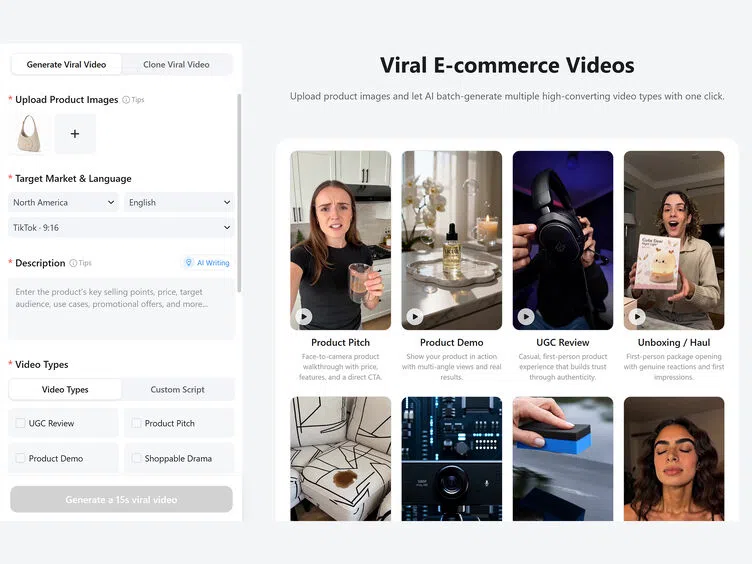
Task: Play the Product Pitch video preview
Action: (x=304, y=317)
